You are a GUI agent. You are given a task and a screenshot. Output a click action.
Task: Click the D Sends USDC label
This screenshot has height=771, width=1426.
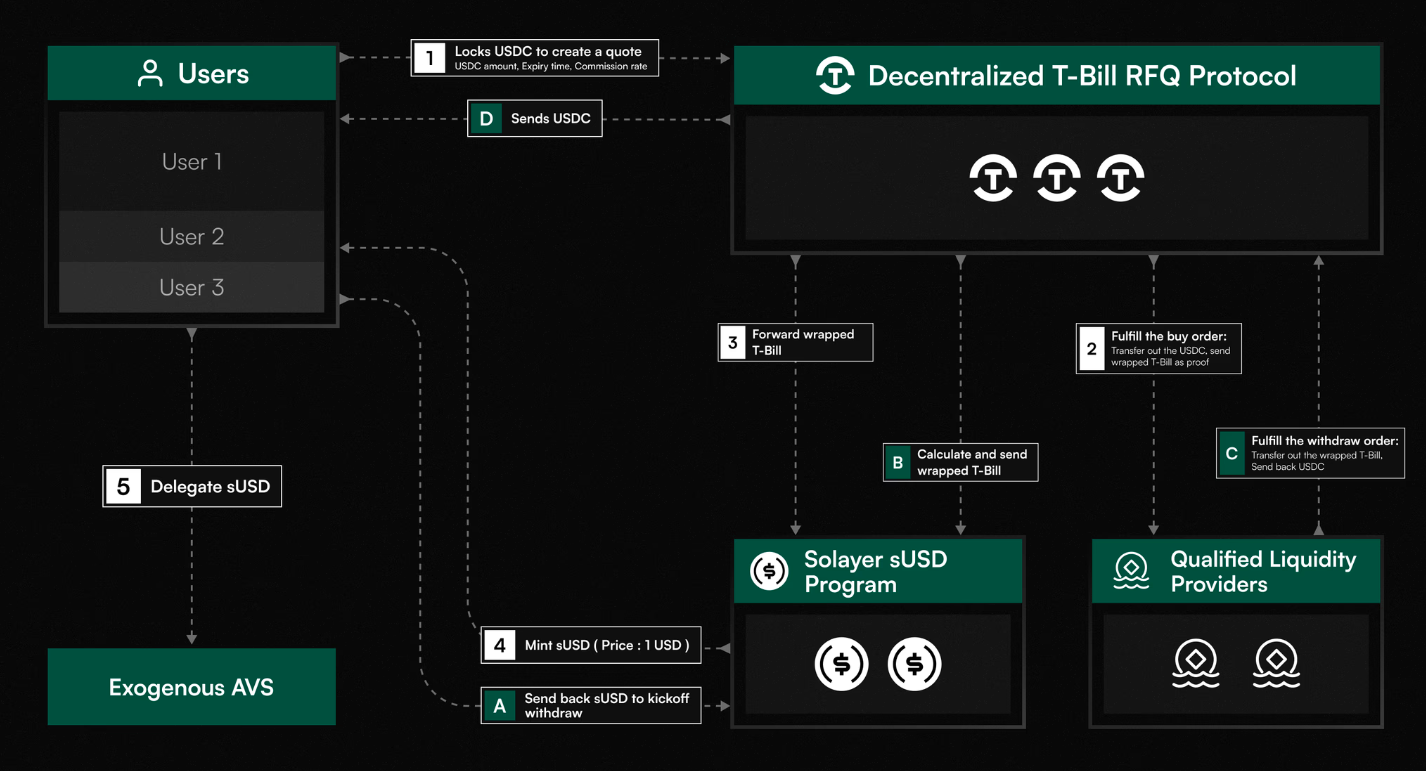[534, 118]
